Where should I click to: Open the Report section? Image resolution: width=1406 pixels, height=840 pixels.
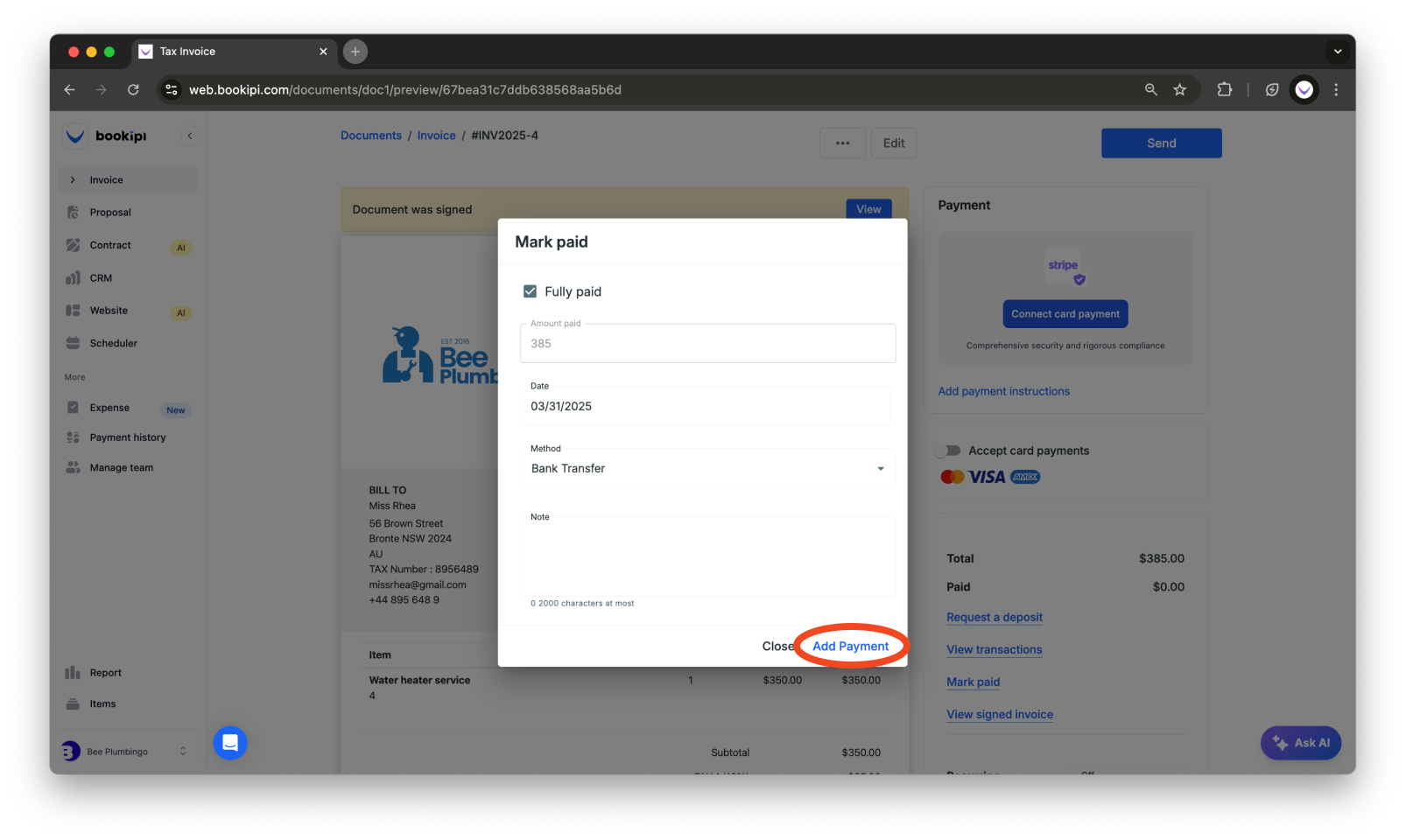[107, 672]
